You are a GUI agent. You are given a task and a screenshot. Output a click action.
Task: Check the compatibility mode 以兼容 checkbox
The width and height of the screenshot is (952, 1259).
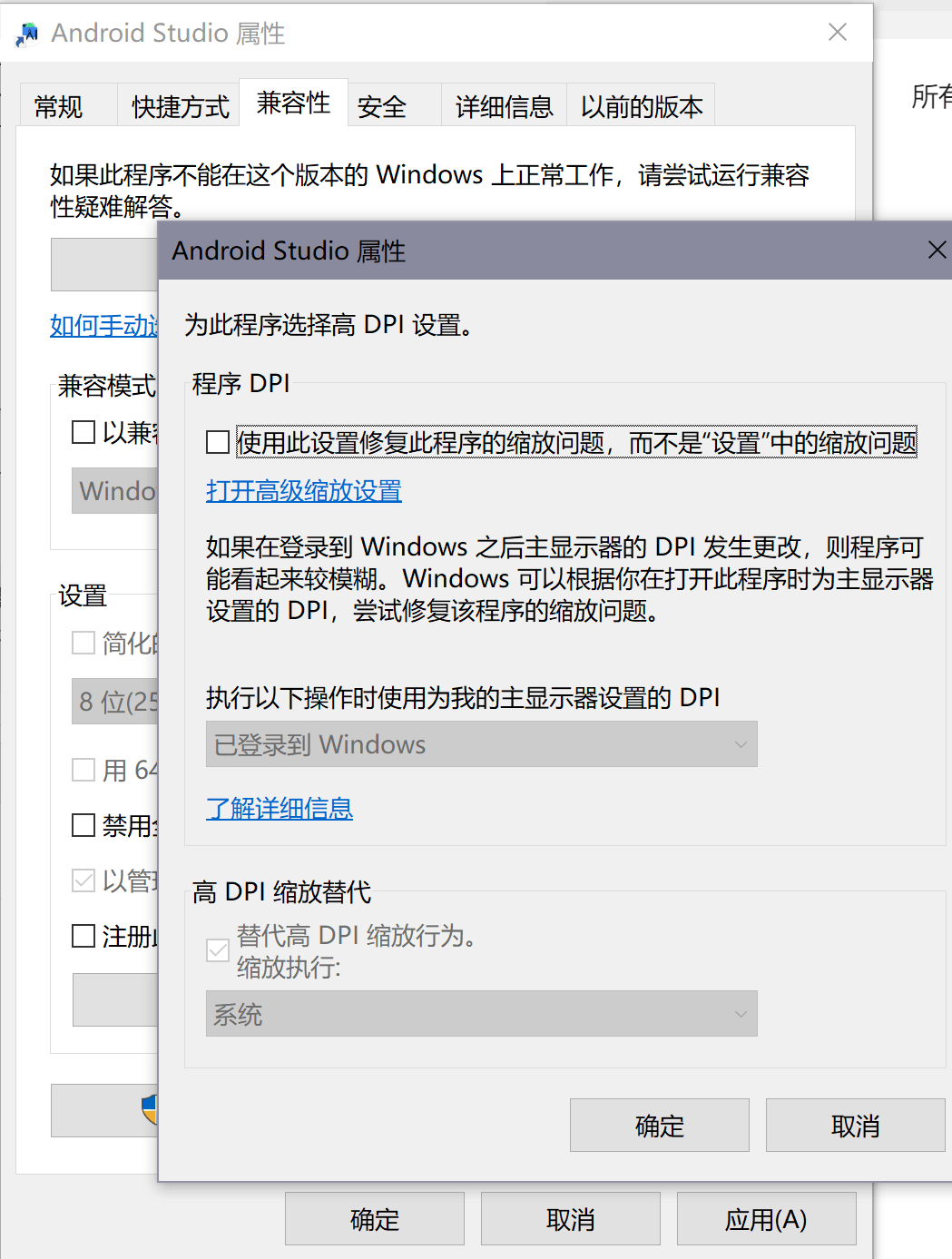pos(83,432)
